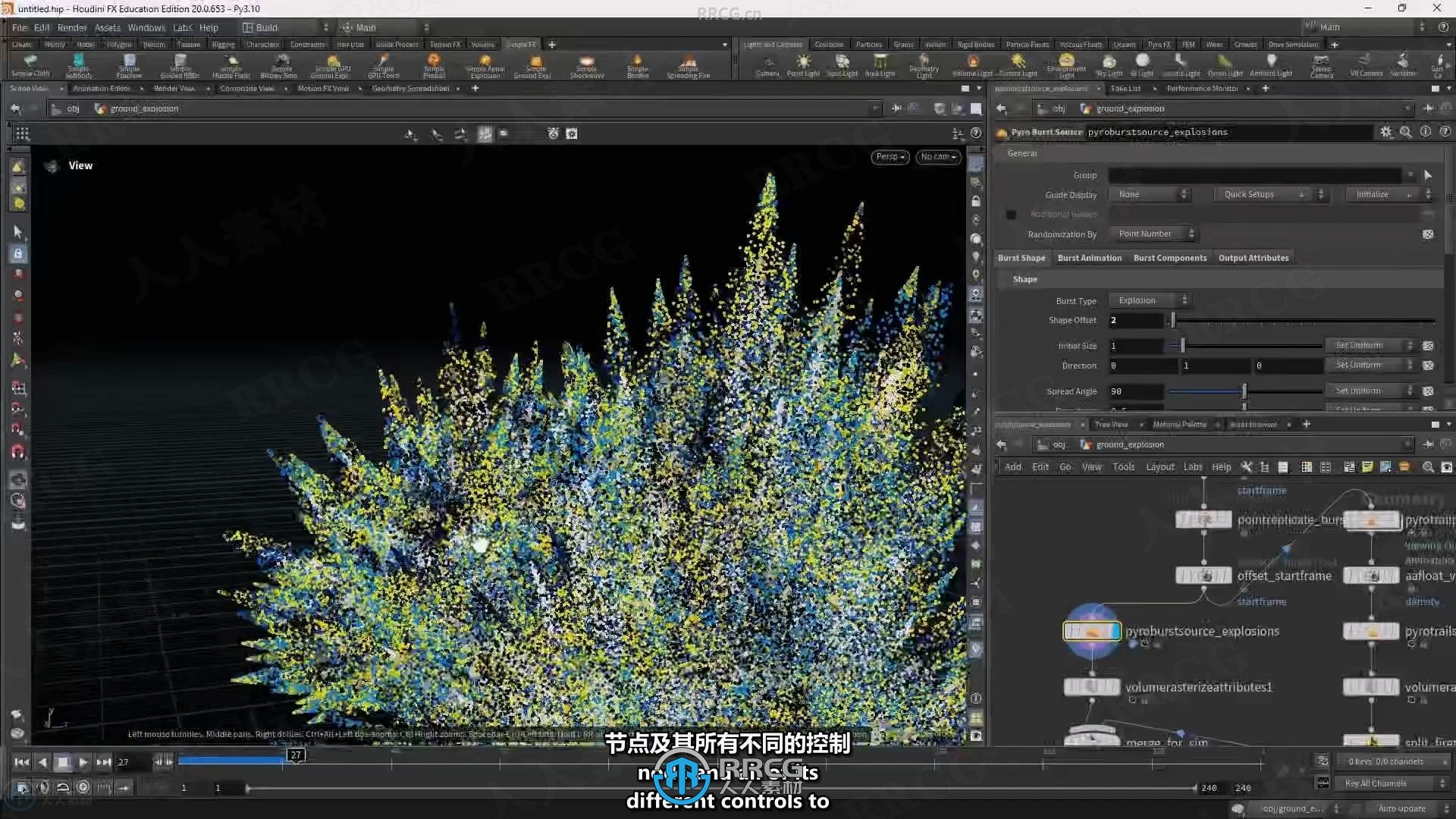Click the Initialize button

coord(1388,195)
